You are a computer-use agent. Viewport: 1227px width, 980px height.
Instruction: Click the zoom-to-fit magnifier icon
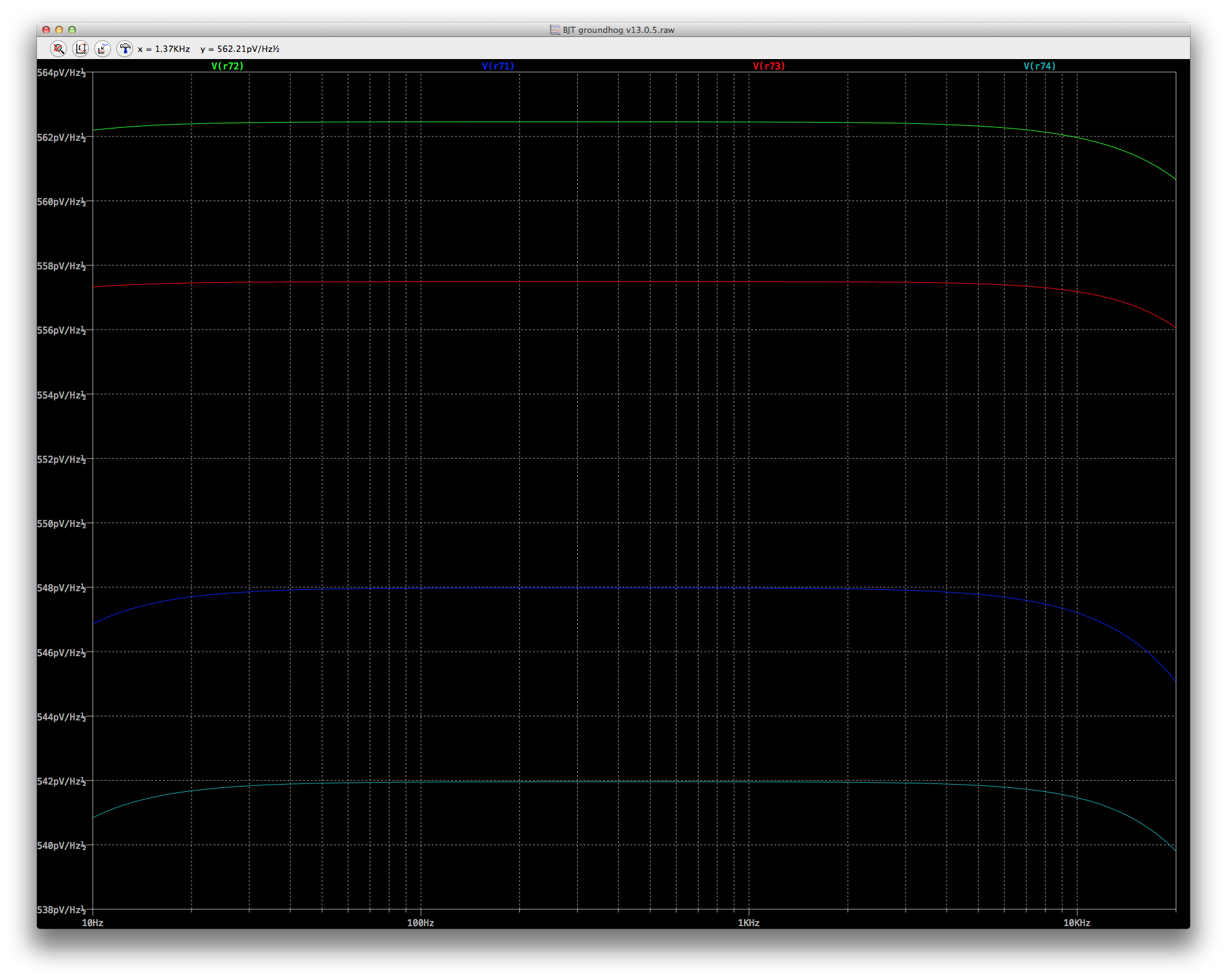click(x=58, y=49)
